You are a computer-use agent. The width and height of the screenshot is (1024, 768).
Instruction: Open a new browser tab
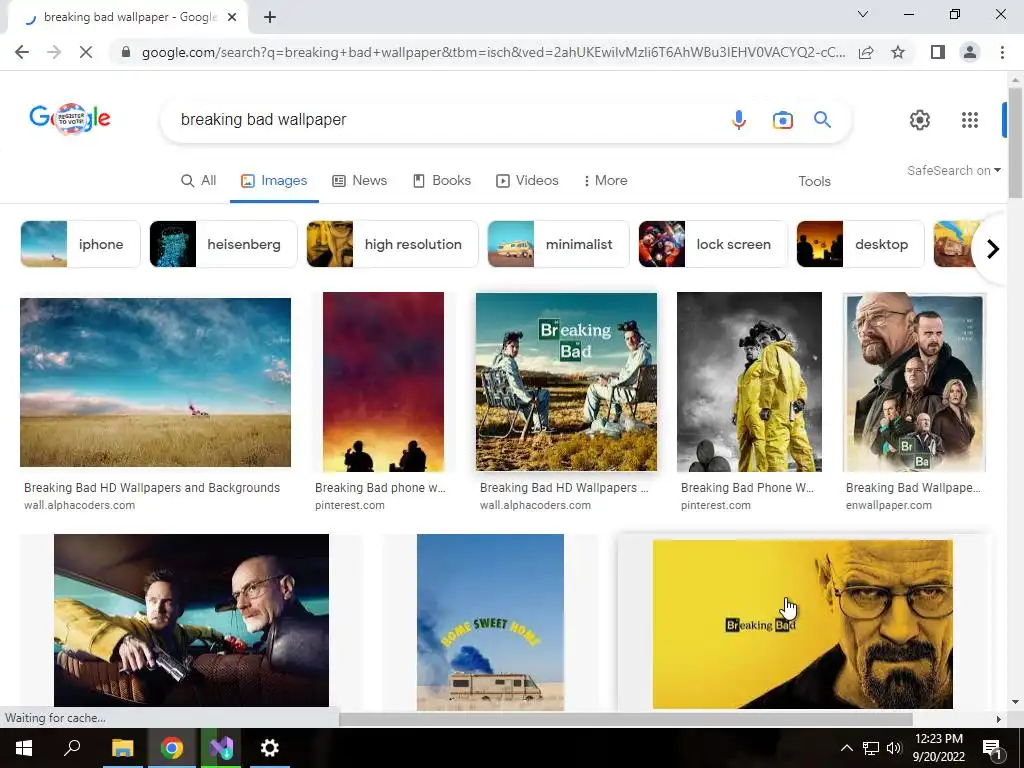270,18
